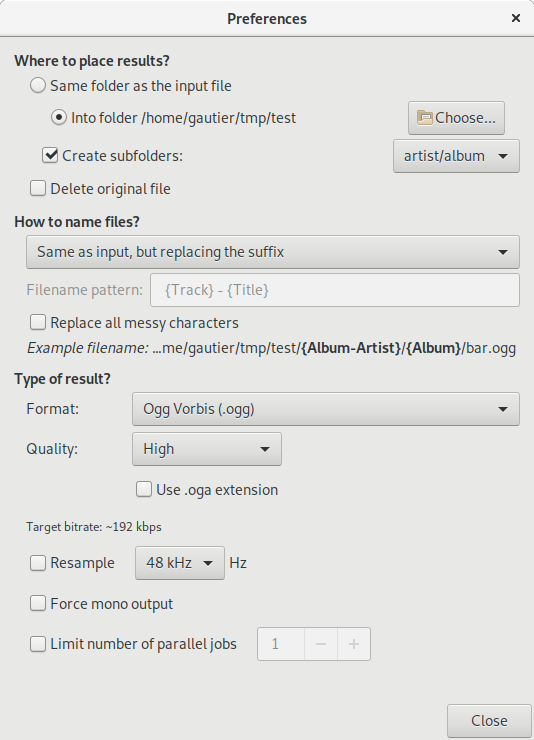Image resolution: width=534 pixels, height=740 pixels.
Task: Toggle the Resample checkbox
Action: coord(38,563)
